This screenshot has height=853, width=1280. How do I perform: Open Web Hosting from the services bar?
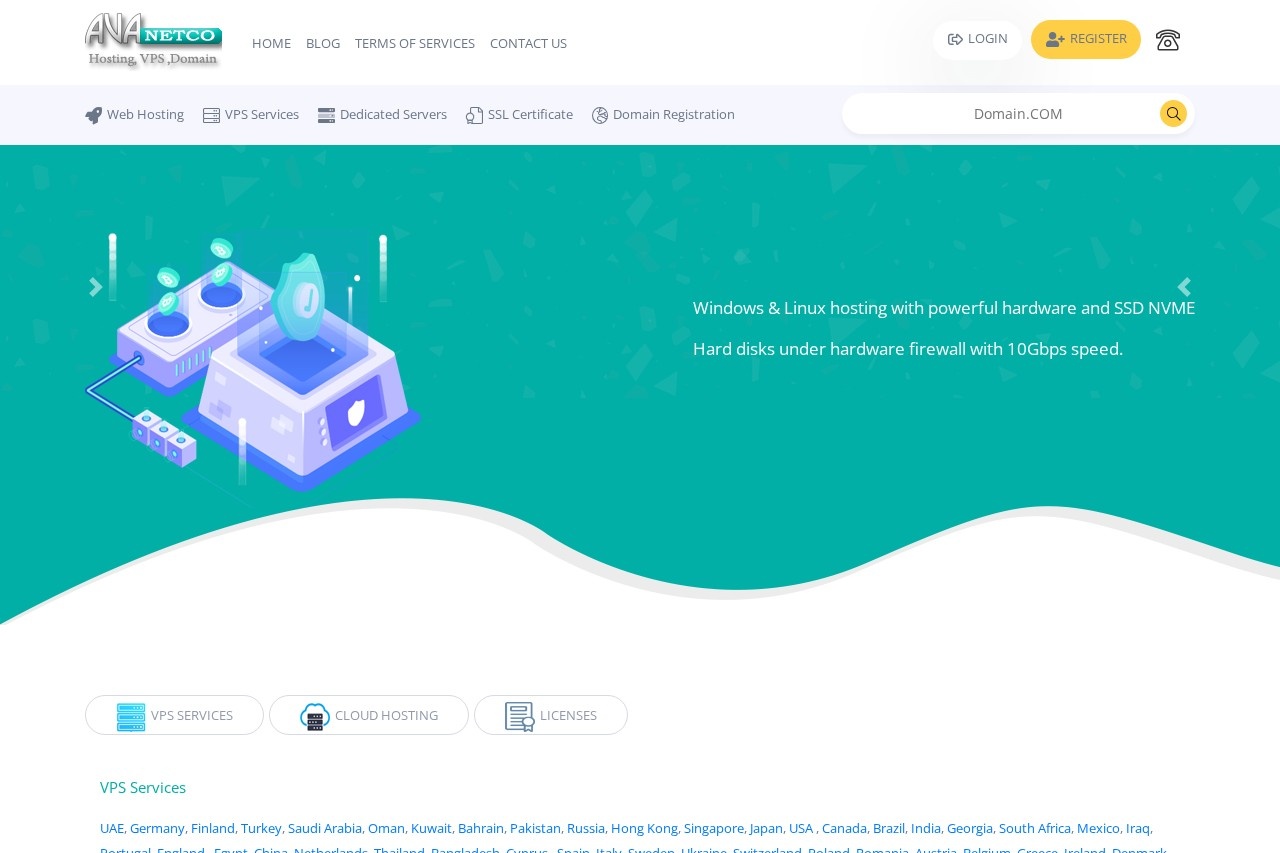[135, 115]
